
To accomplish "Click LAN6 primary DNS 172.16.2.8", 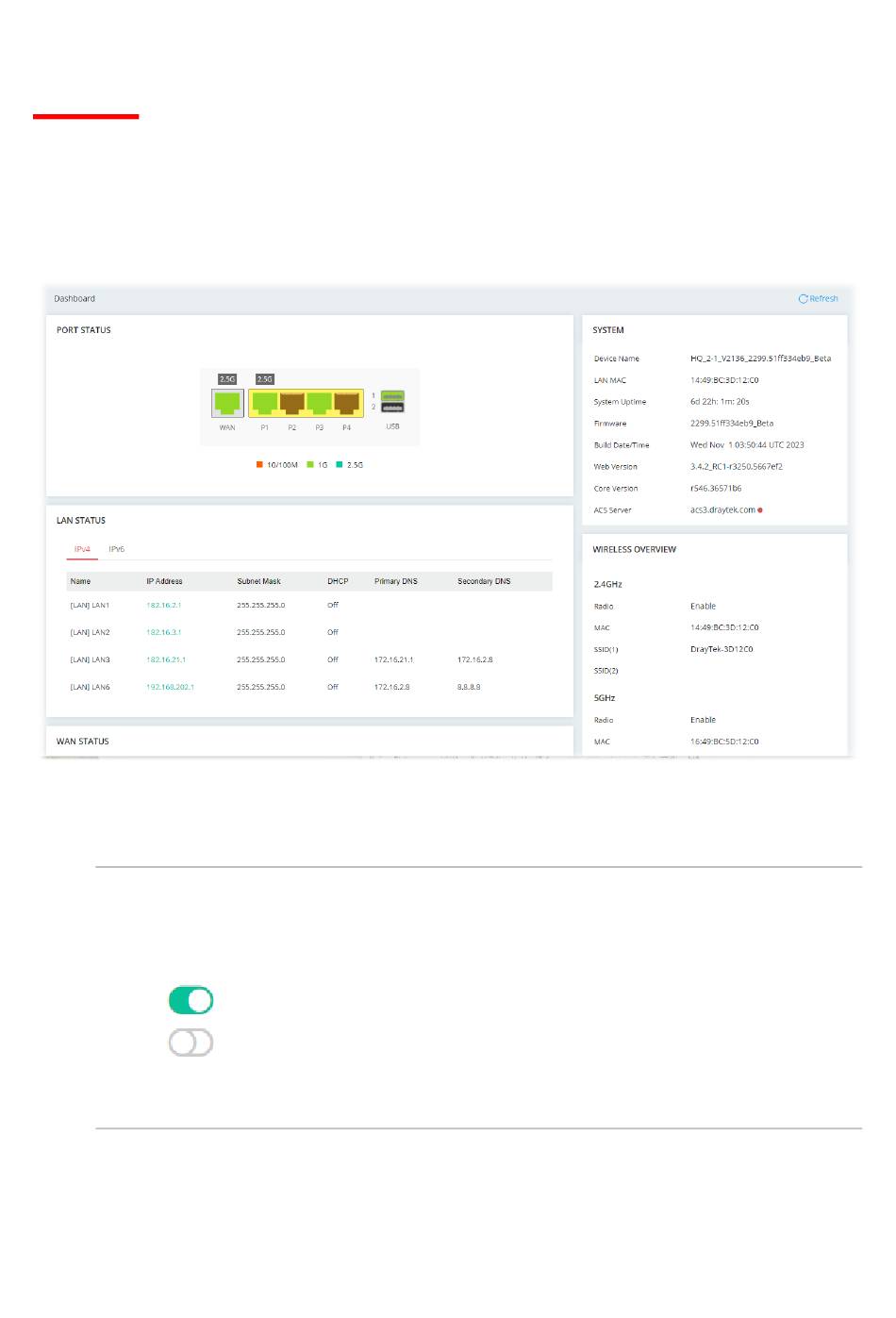I will click(392, 688).
